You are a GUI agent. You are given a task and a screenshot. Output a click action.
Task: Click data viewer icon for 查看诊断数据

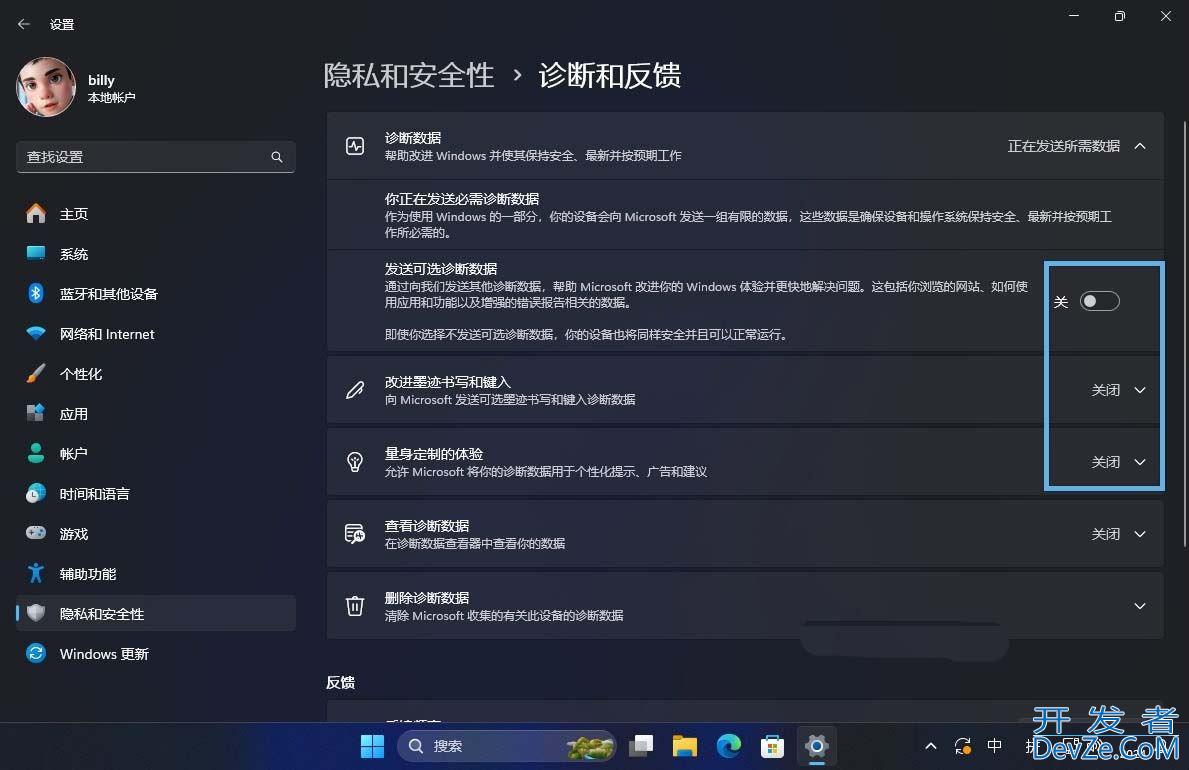point(355,534)
